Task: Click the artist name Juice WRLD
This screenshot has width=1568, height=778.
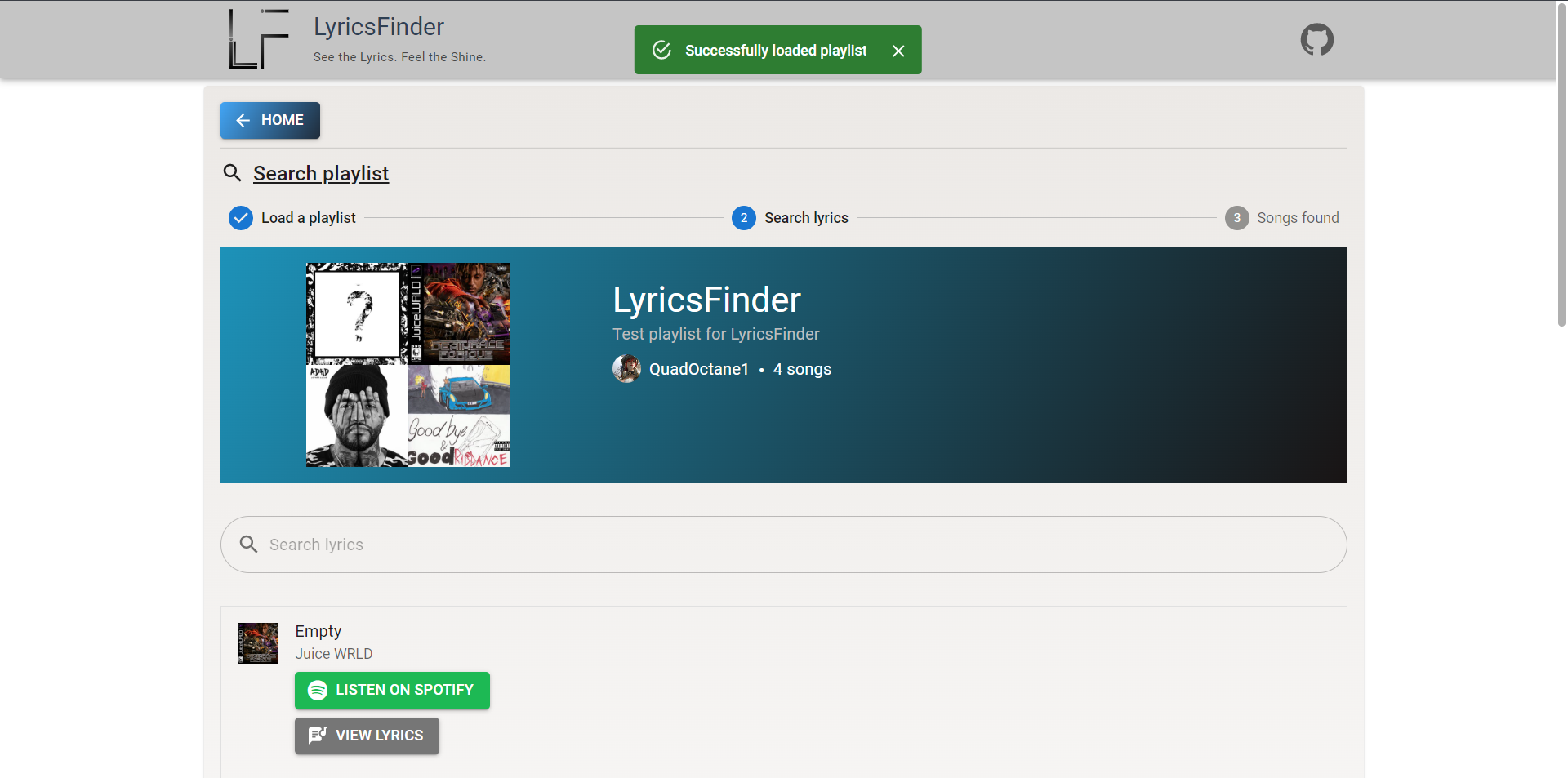Action: pos(334,654)
